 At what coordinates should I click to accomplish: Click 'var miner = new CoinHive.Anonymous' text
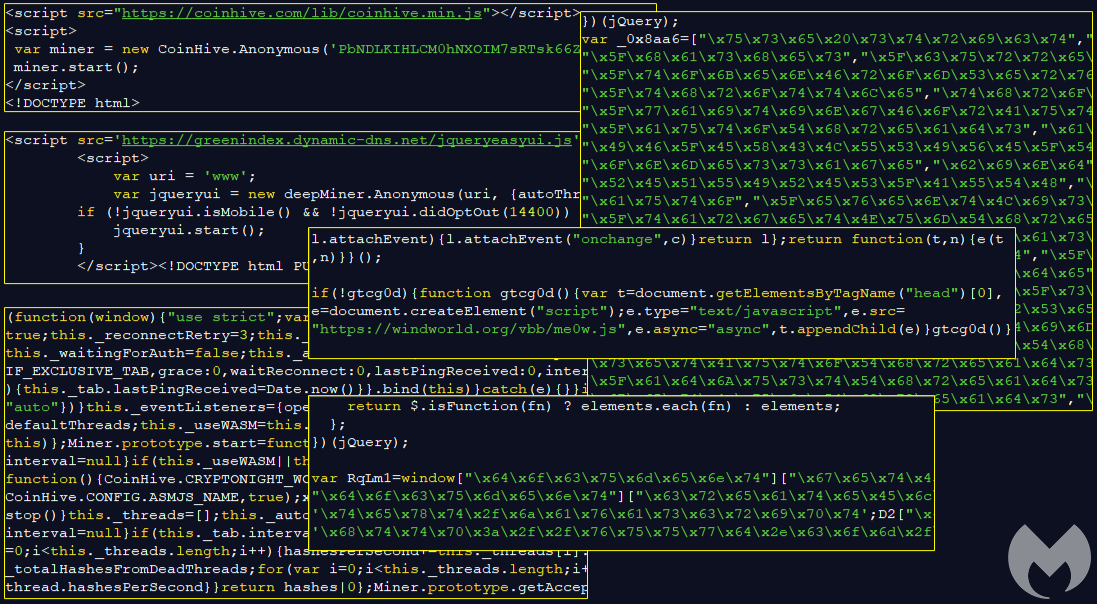(167, 49)
